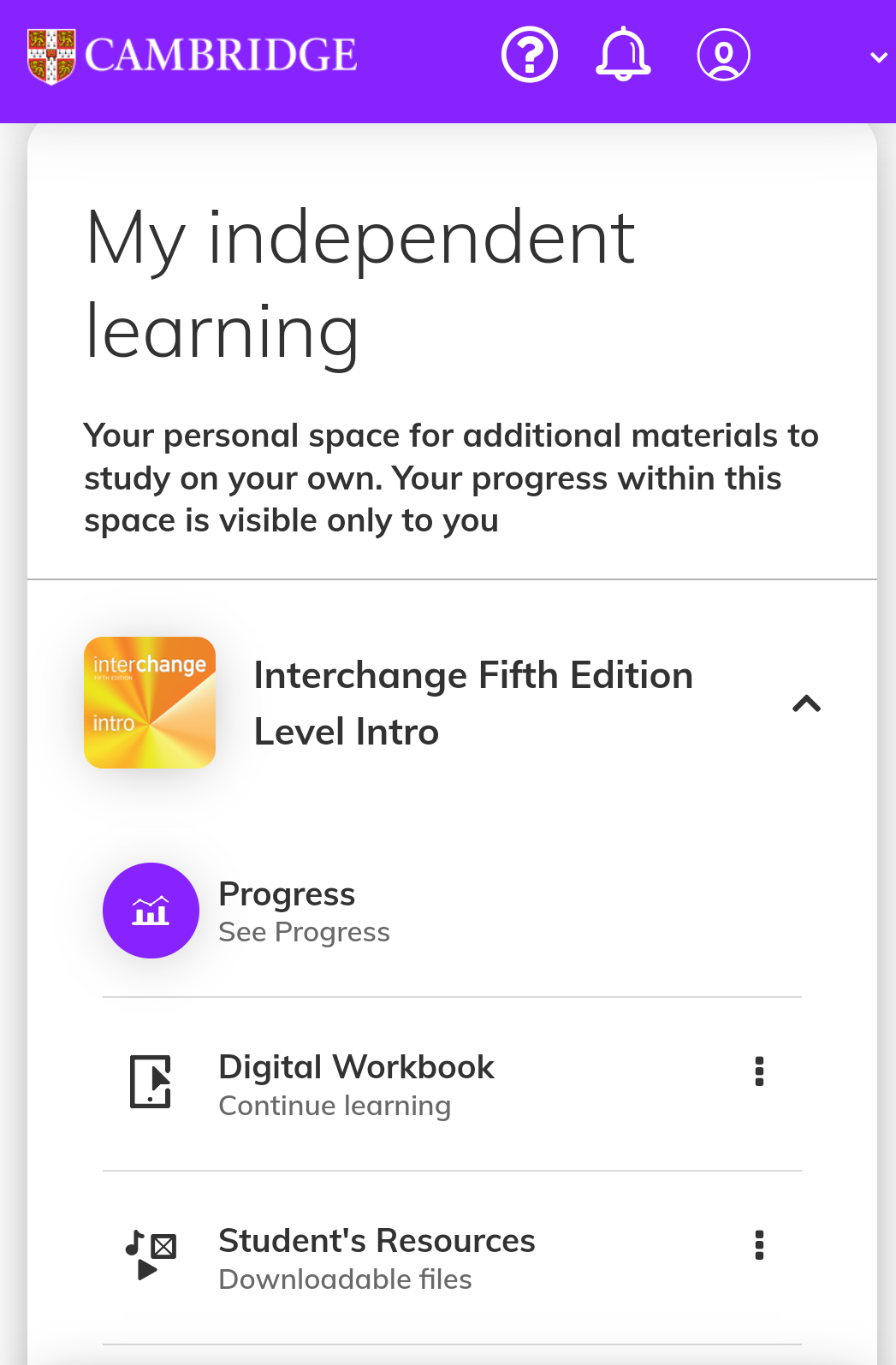
Task: Open Downloadable files under Student's Resources
Action: click(346, 1279)
